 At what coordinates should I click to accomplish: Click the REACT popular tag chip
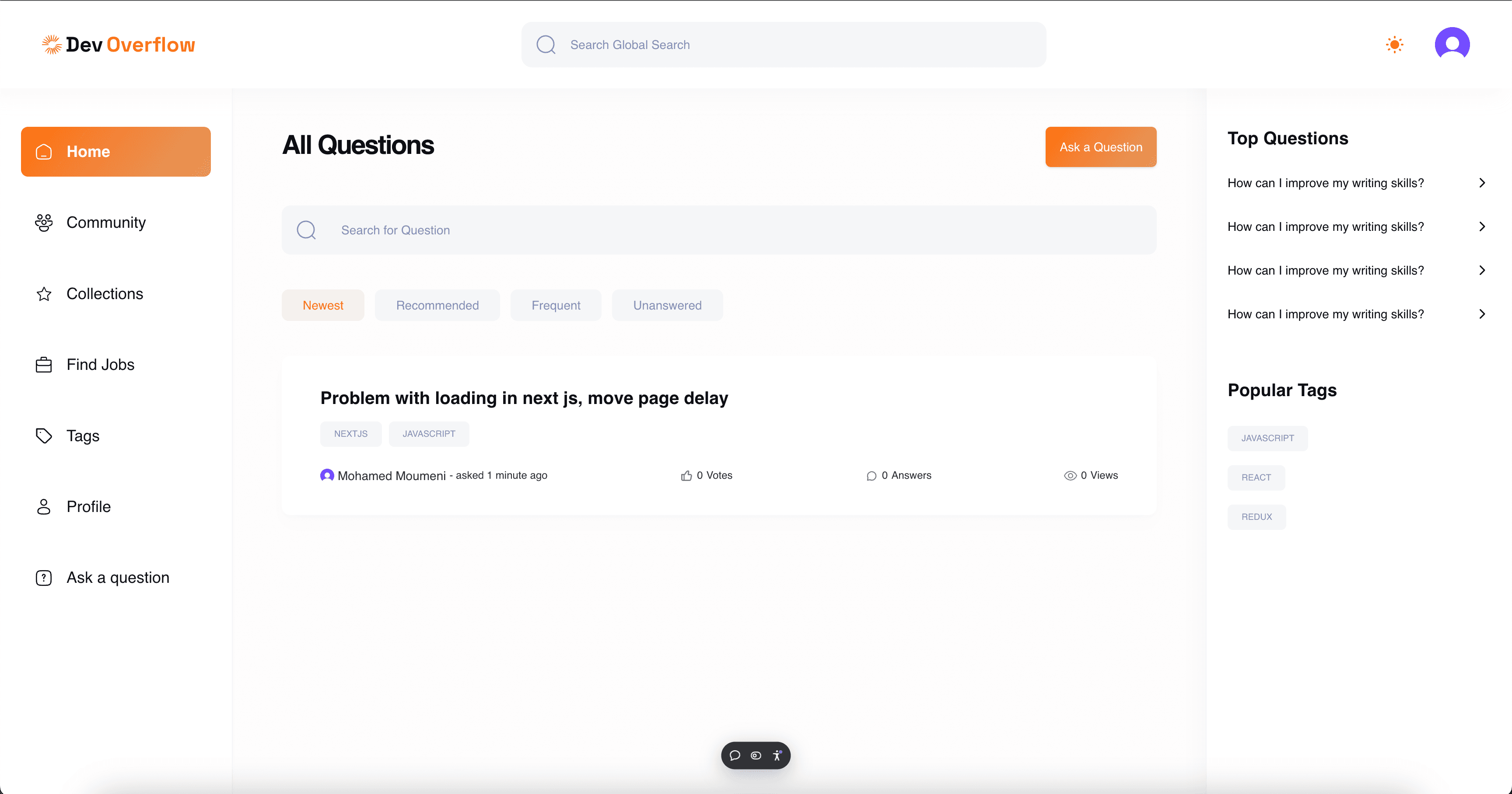[x=1256, y=477]
